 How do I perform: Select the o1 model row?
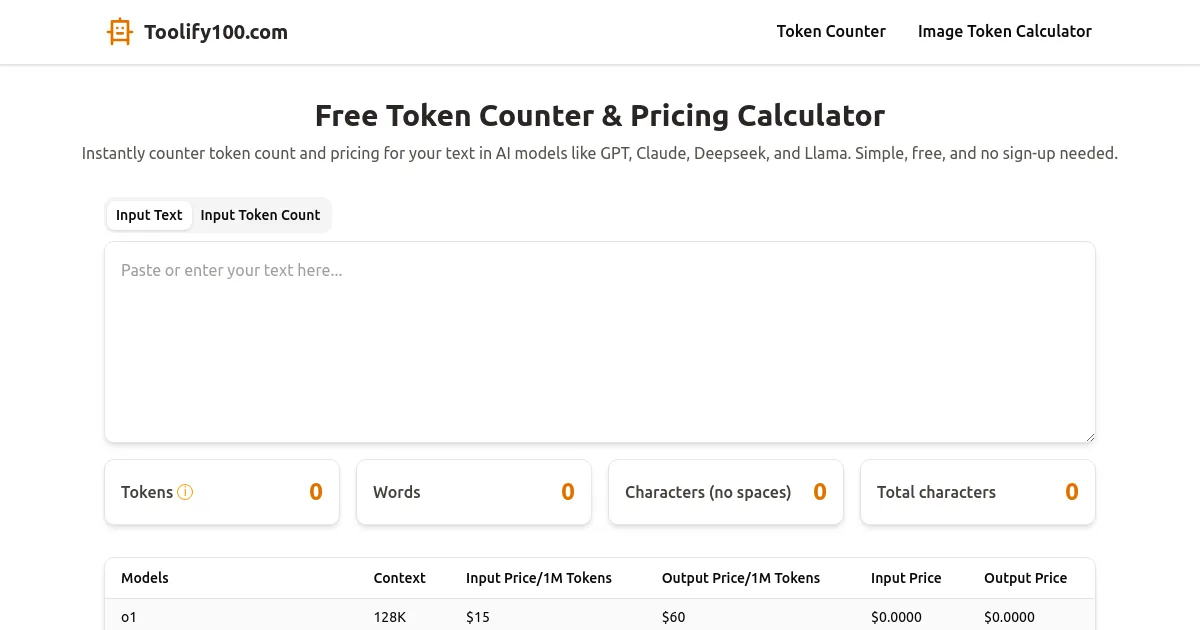coord(600,616)
